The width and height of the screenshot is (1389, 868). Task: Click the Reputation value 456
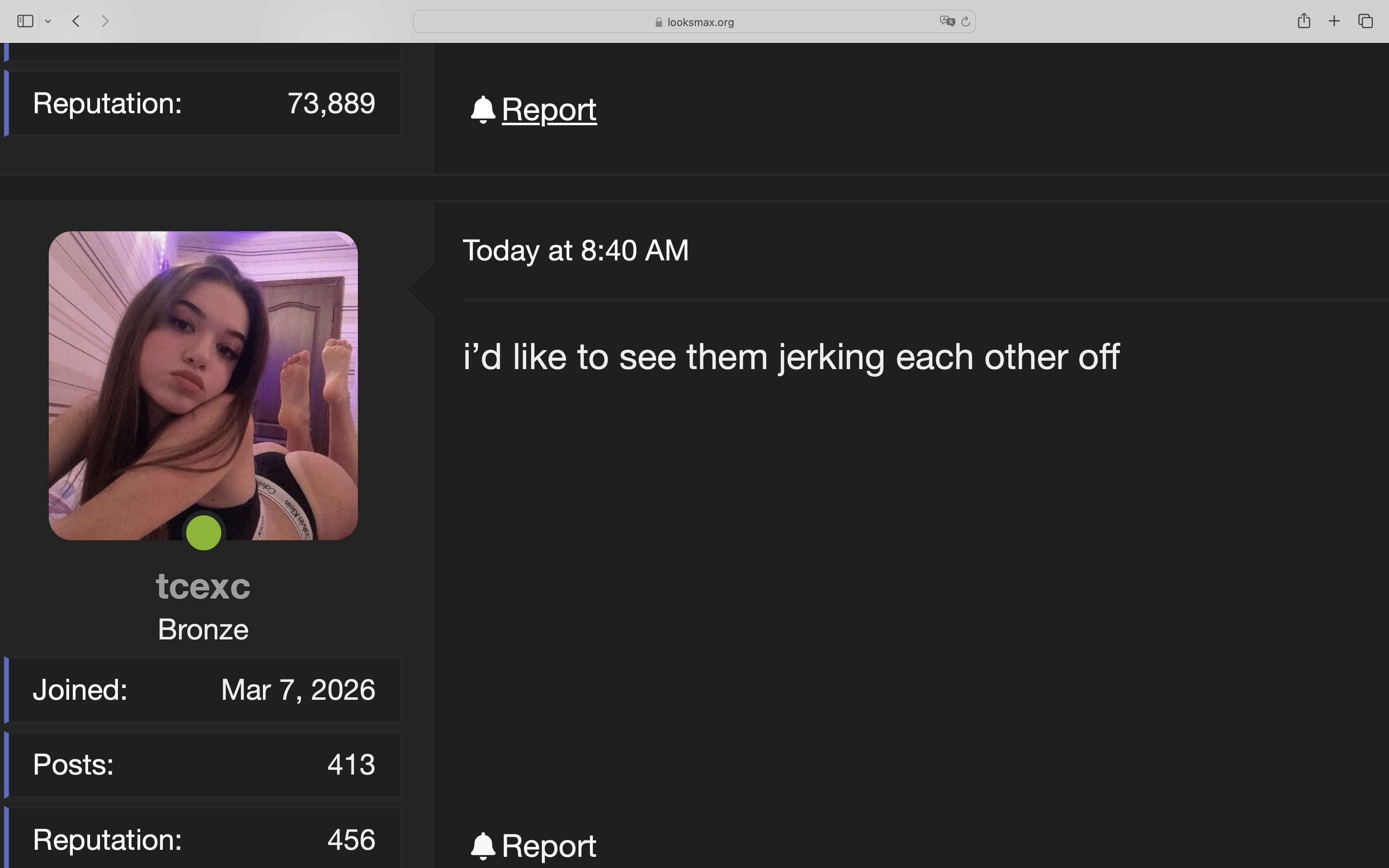coord(351,840)
